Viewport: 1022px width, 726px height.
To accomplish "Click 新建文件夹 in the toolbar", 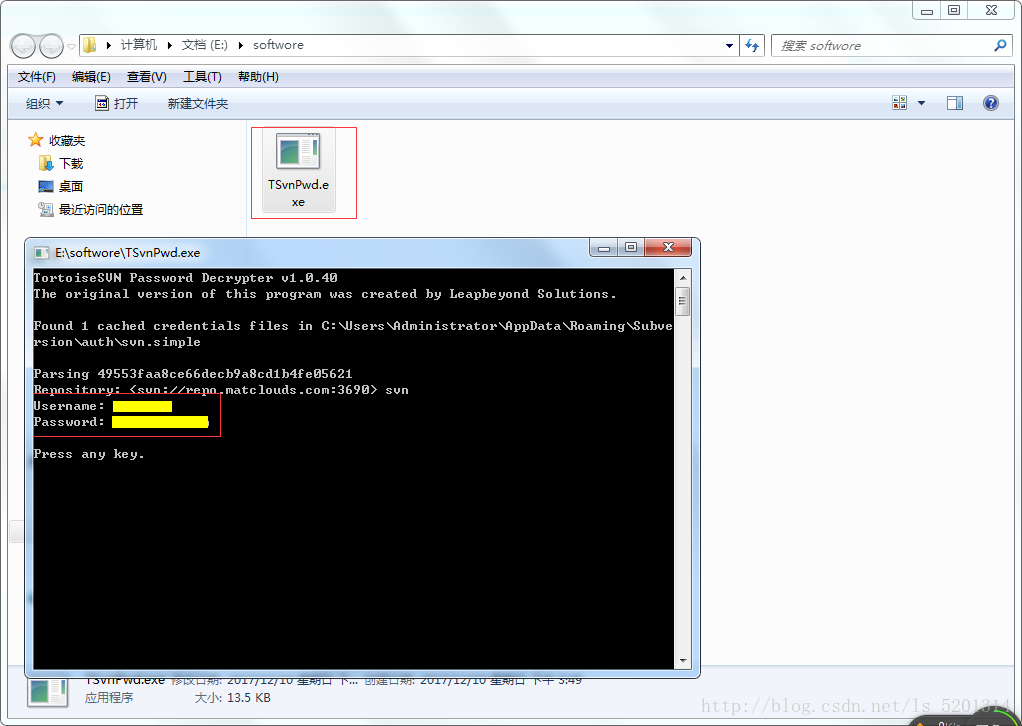I will pos(197,104).
